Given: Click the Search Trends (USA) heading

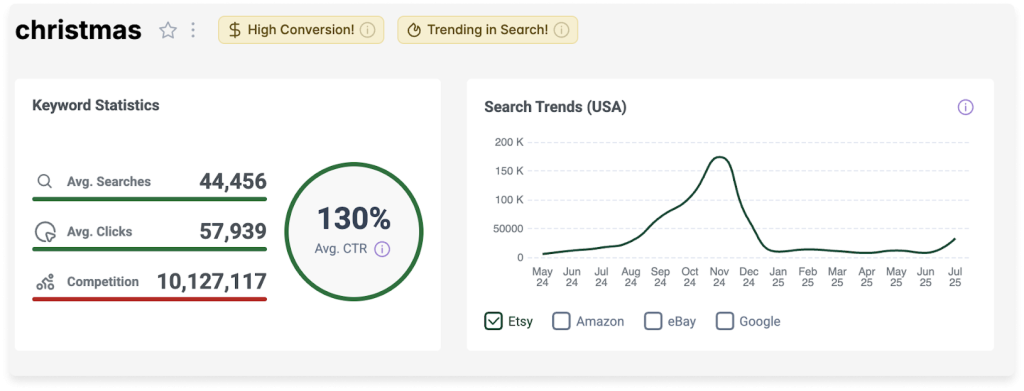Looking at the screenshot, I should 555,108.
